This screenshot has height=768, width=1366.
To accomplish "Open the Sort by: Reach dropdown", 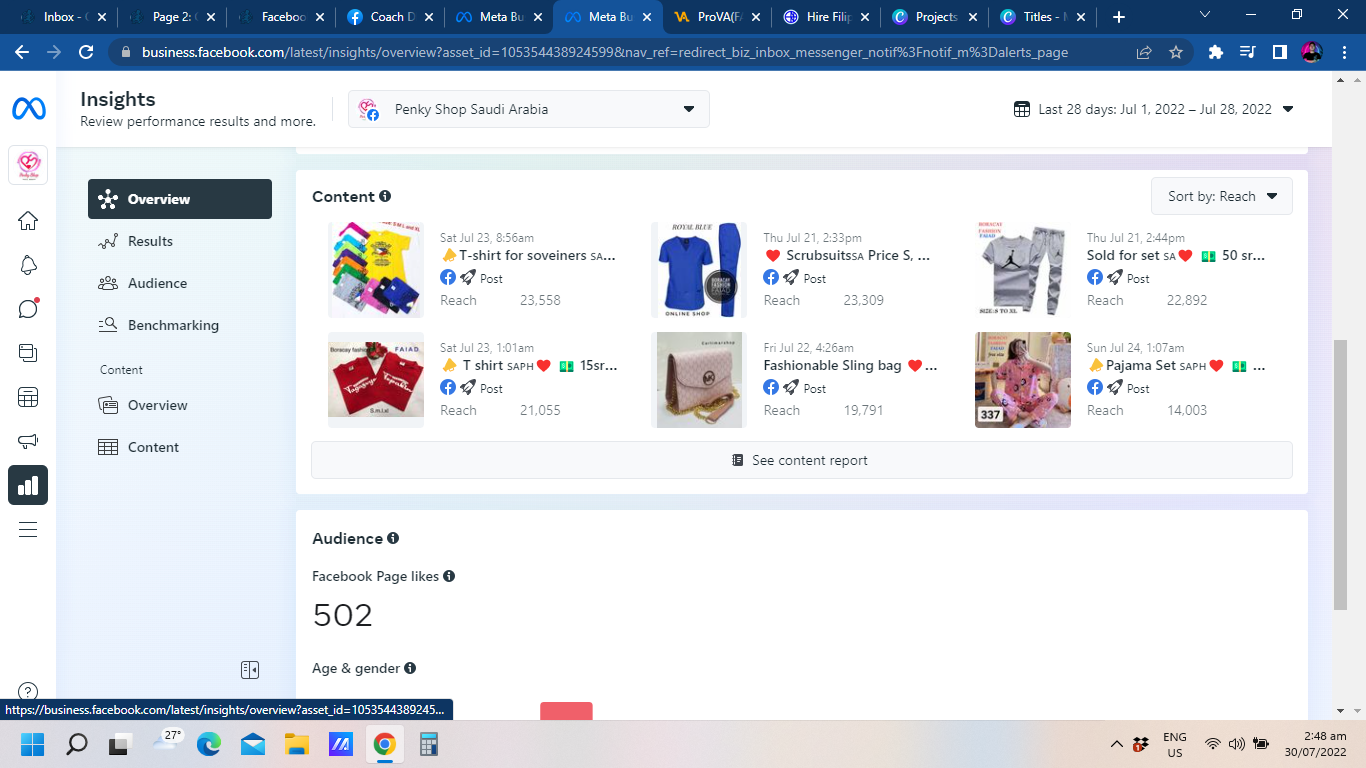I will coord(1222,196).
